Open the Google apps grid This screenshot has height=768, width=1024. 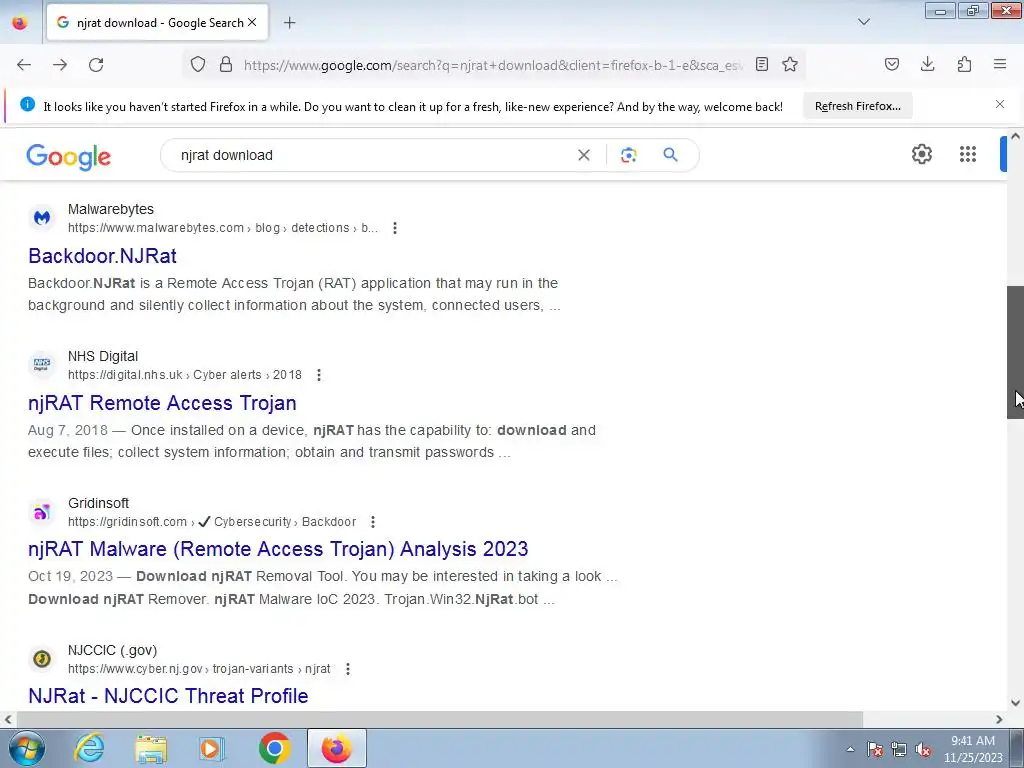968,154
